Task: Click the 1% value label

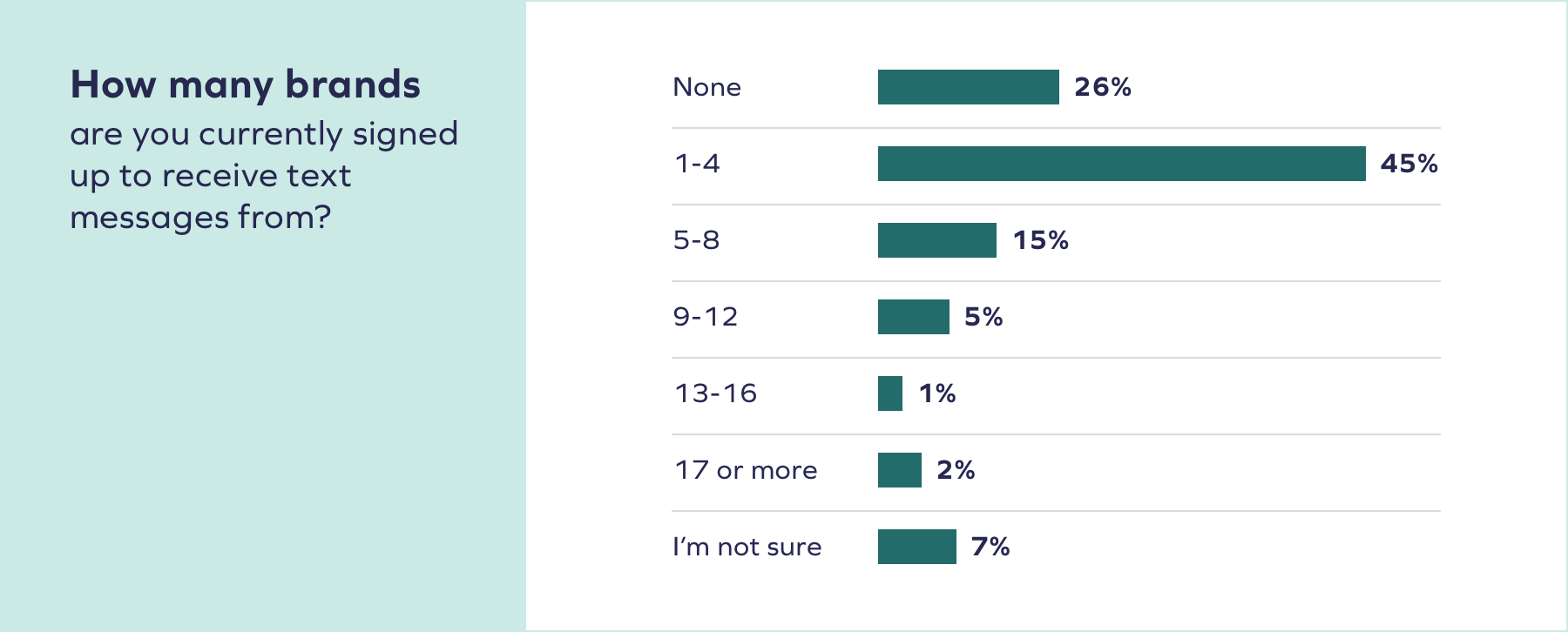Action: tap(937, 393)
